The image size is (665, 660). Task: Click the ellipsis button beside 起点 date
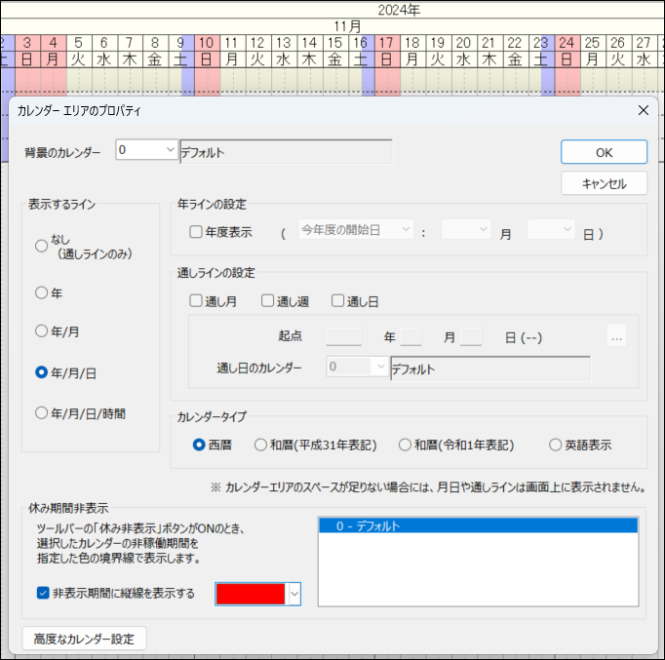coord(616,338)
